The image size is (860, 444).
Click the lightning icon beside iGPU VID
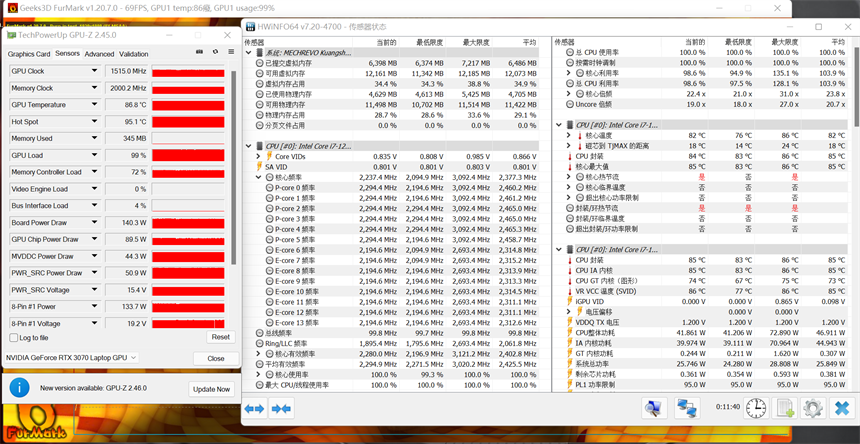pyautogui.click(x=570, y=301)
